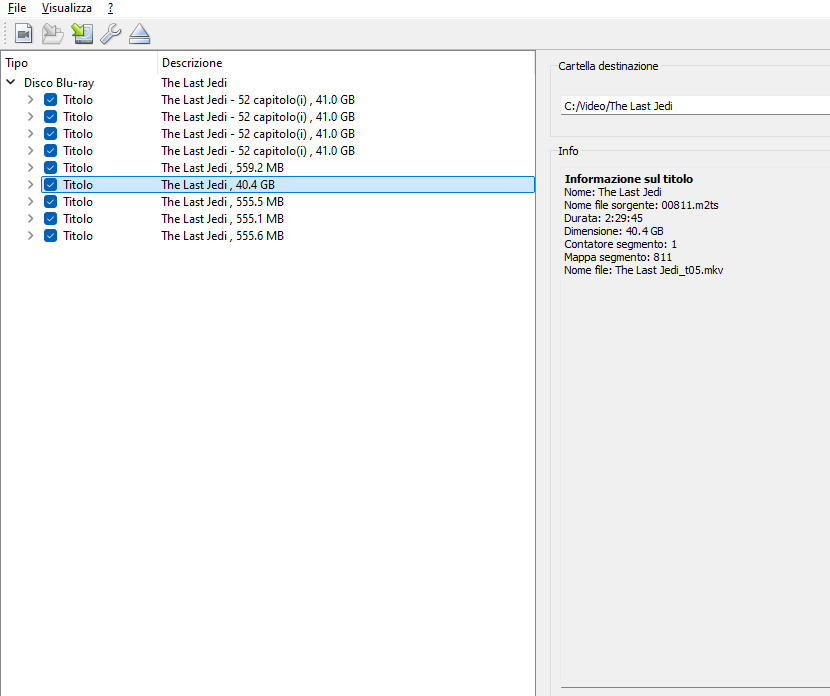830x696 pixels.
Task: Click 'The Last Jedi' in Disco Blu-ray row
Action: [194, 83]
